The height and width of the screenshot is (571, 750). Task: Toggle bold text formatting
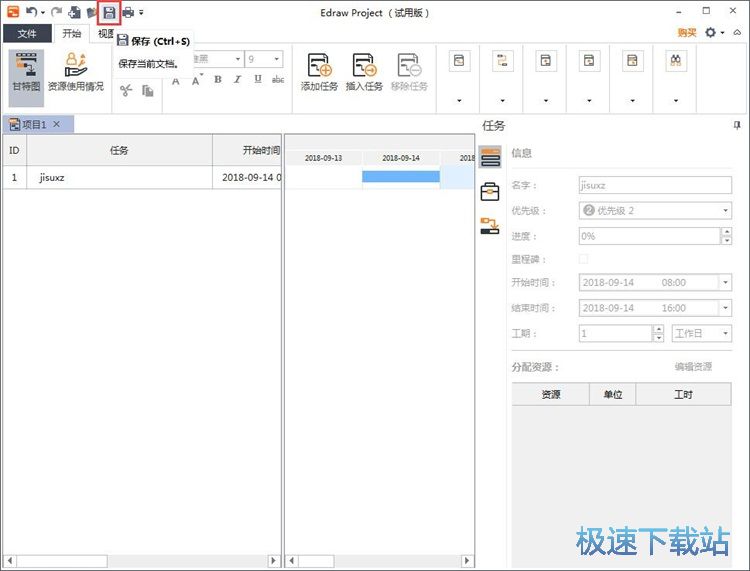[217, 80]
